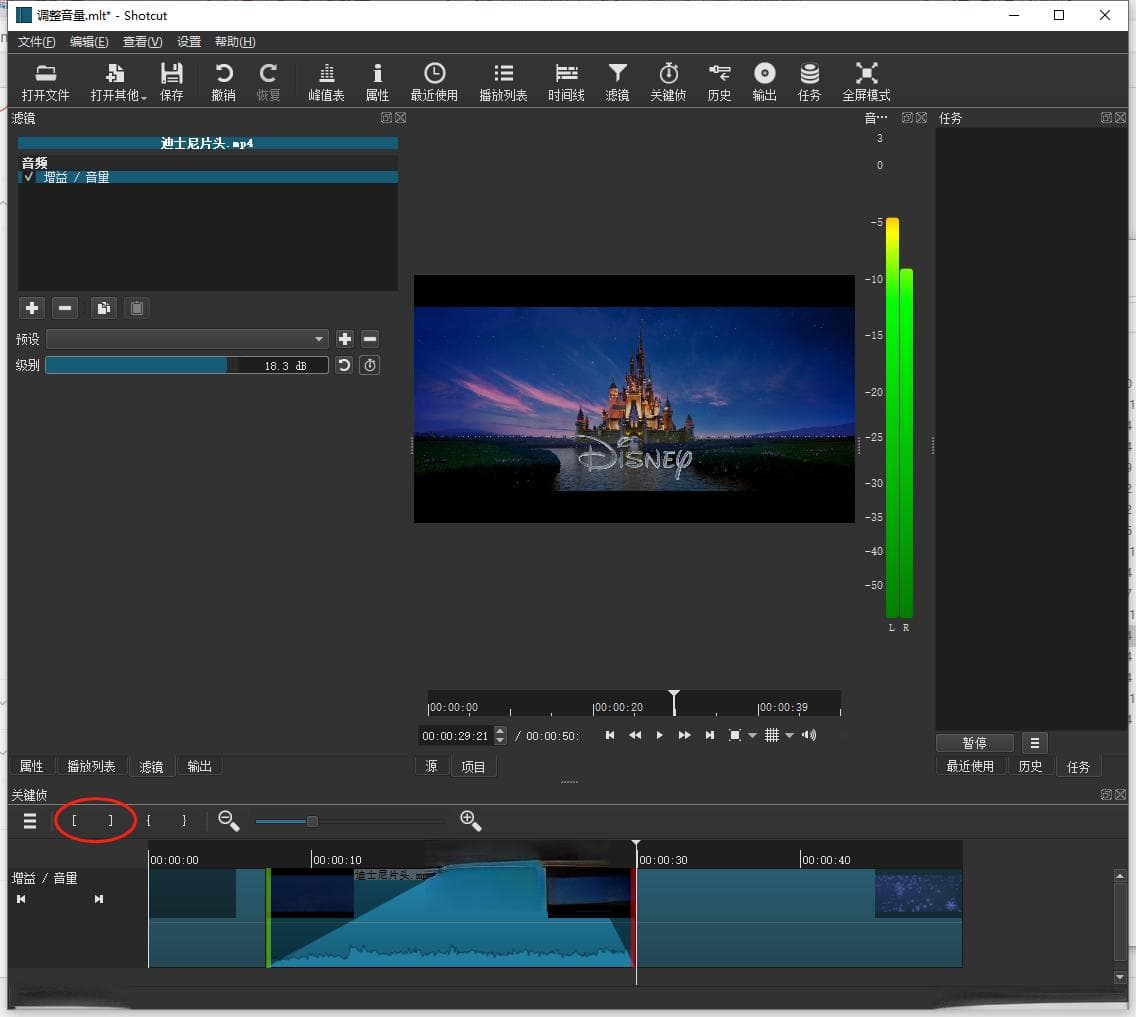Enter 全屏模式 fullscreen mode

click(866, 82)
